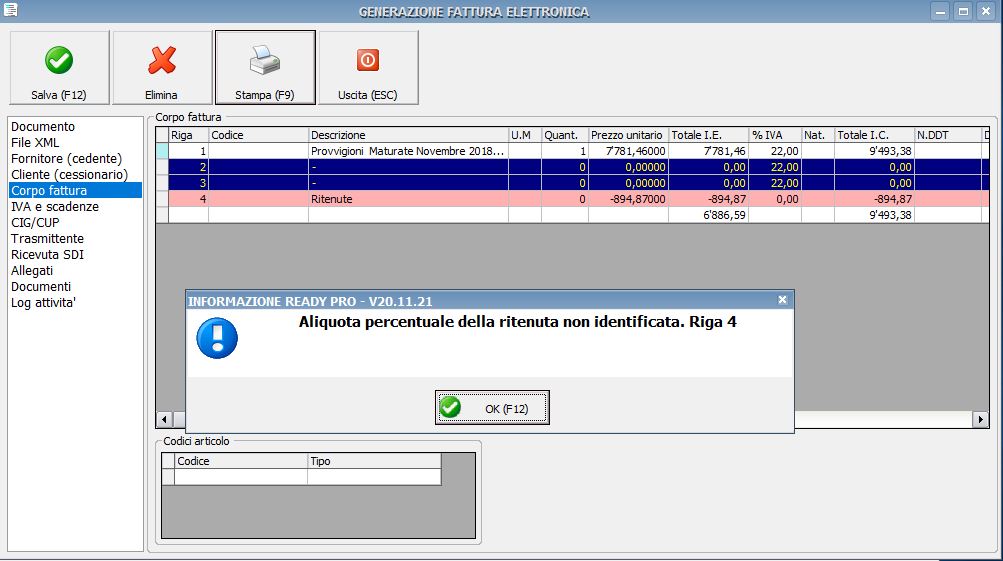Viewport: 1003px width, 561px height.
Task: Click the Prezzo unitario column header
Action: click(628, 135)
